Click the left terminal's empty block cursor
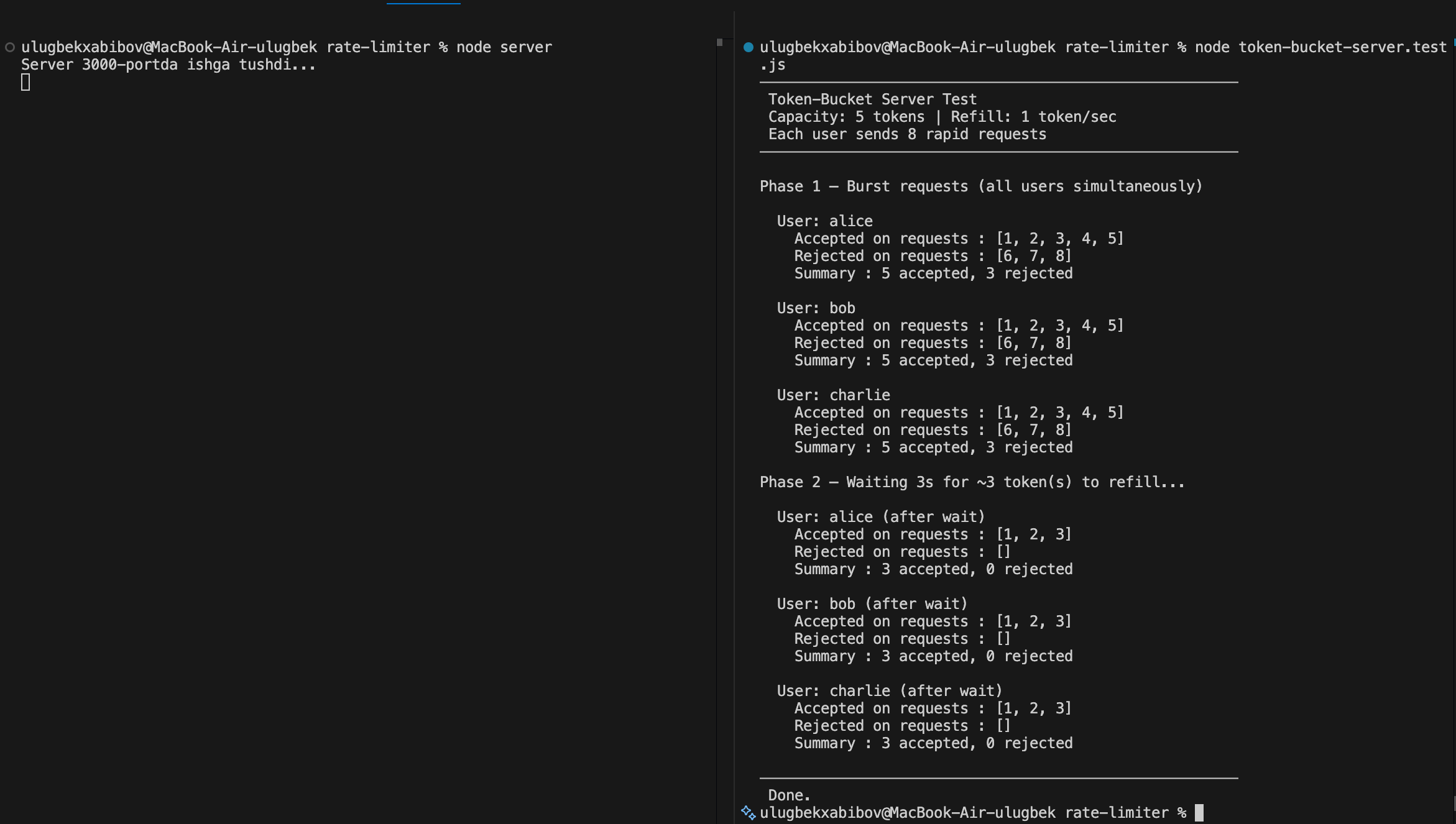The image size is (1456, 824). click(x=25, y=82)
